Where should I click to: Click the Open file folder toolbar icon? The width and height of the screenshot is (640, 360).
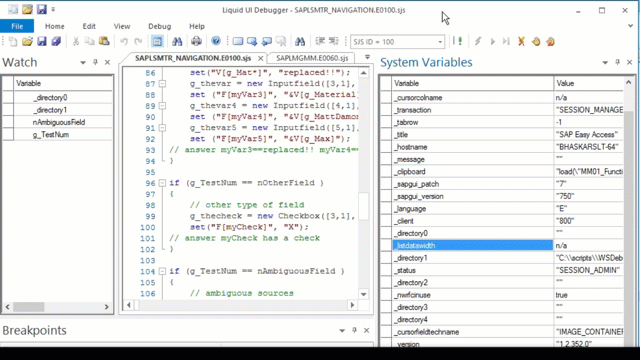(27, 42)
